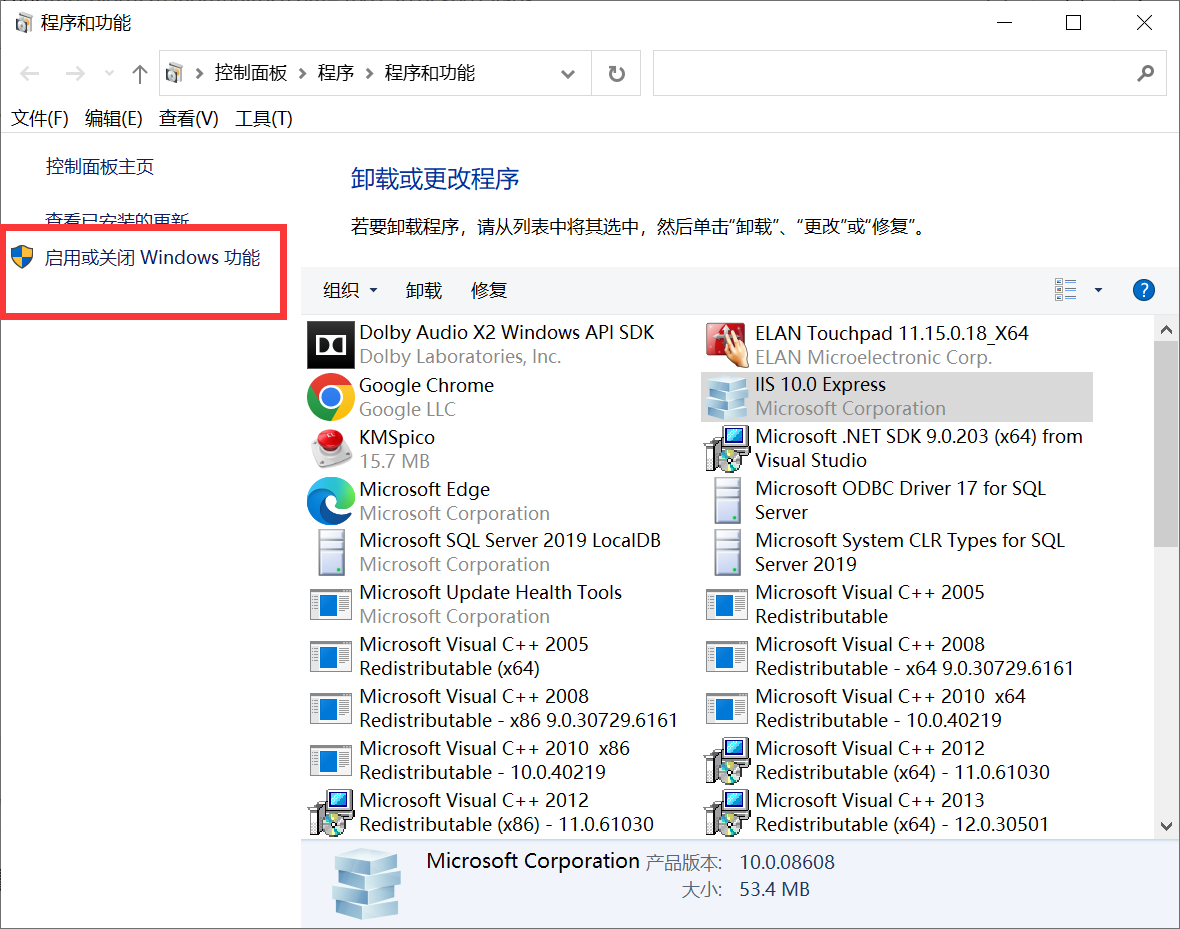Open the 查看已安装的更新 link
Image resolution: width=1180 pixels, height=929 pixels.
[117, 218]
